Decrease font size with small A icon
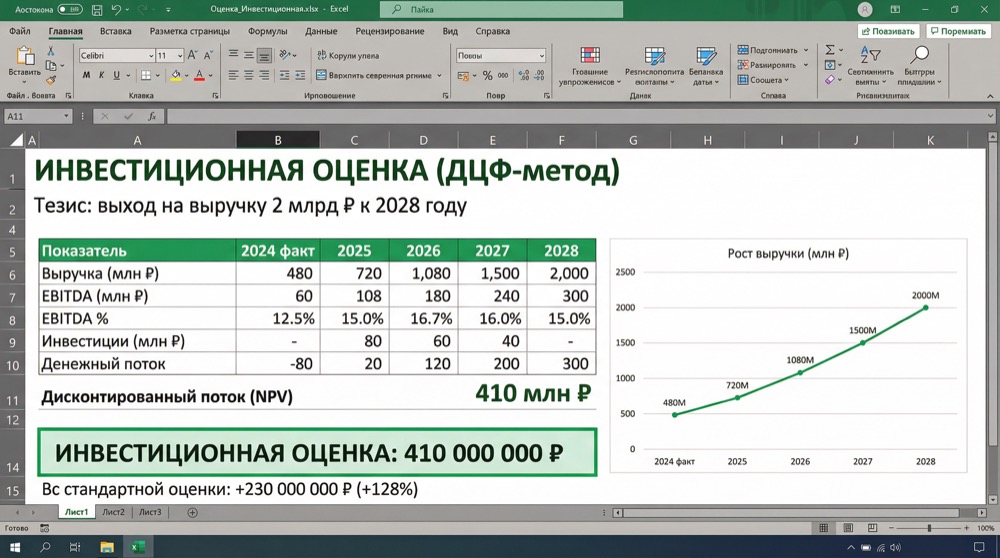This screenshot has width=1000, height=558. click(208, 55)
